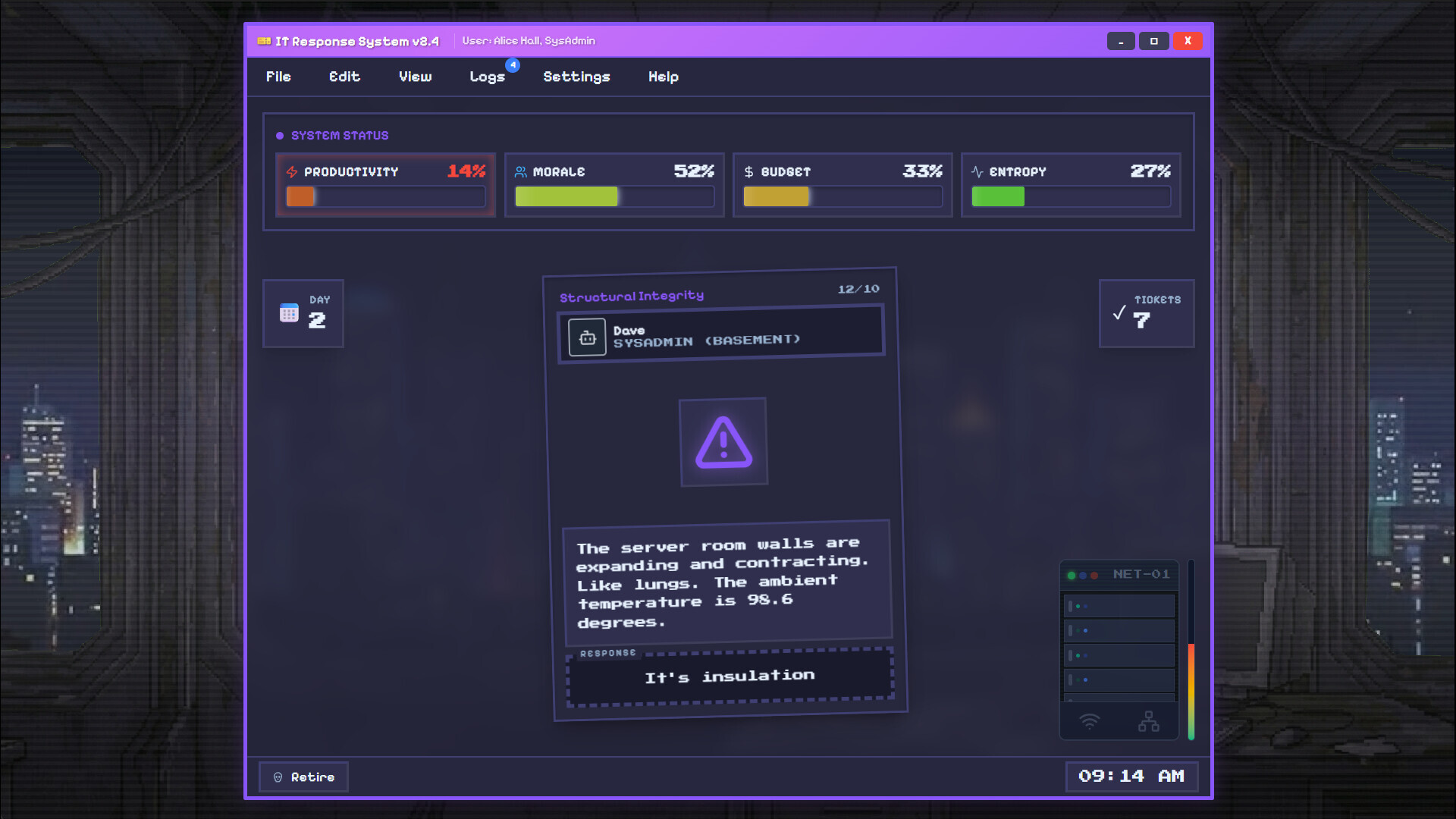Screen dimensions: 1456x819
Task: Click the Retire button
Action: [x=303, y=777]
